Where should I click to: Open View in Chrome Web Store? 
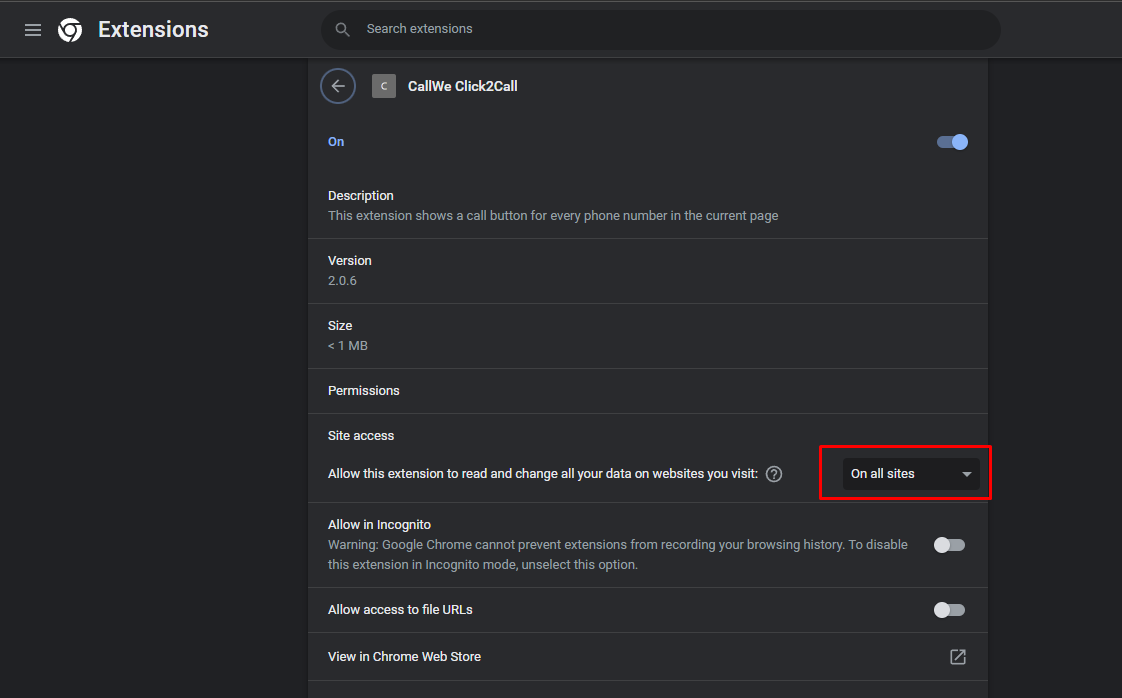click(x=648, y=656)
